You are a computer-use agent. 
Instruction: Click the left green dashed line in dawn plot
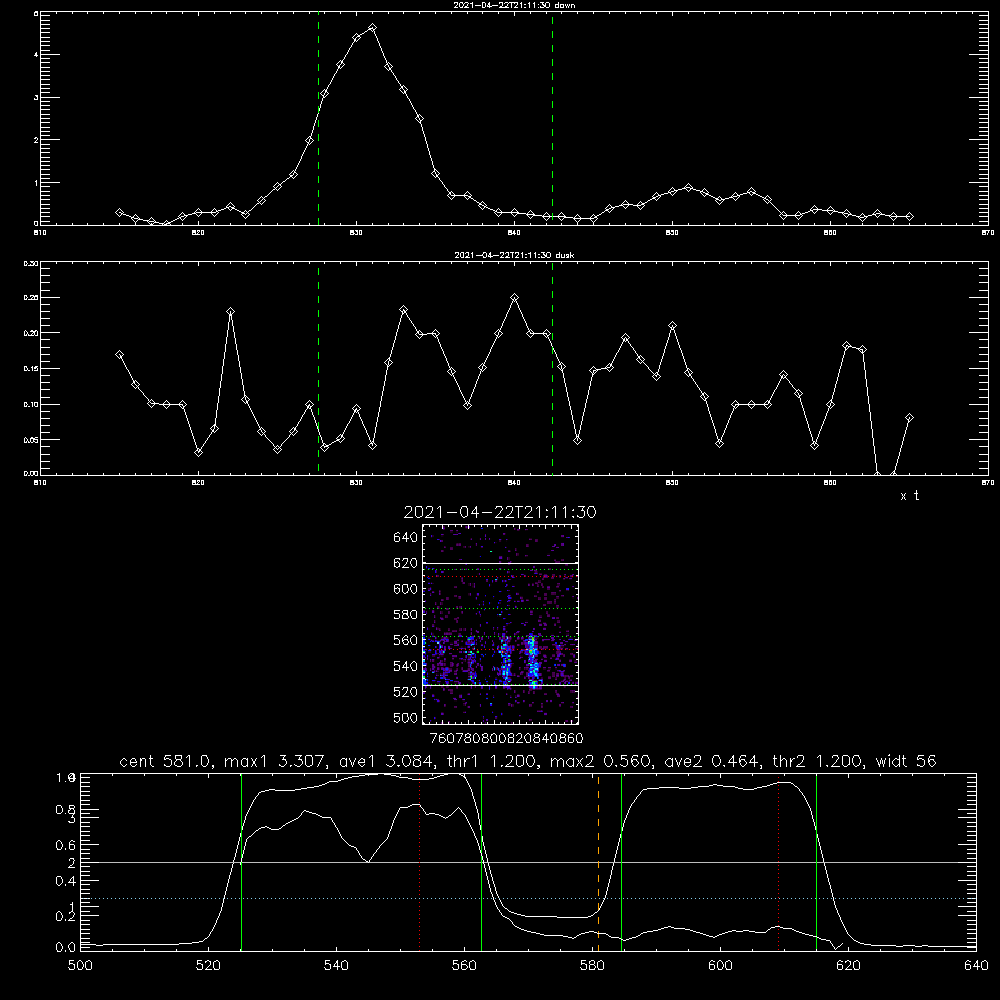(x=318, y=119)
